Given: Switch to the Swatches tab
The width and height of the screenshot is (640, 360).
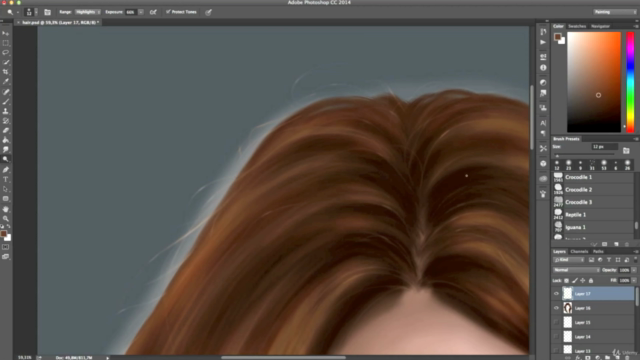Looking at the screenshot, I should 577,26.
